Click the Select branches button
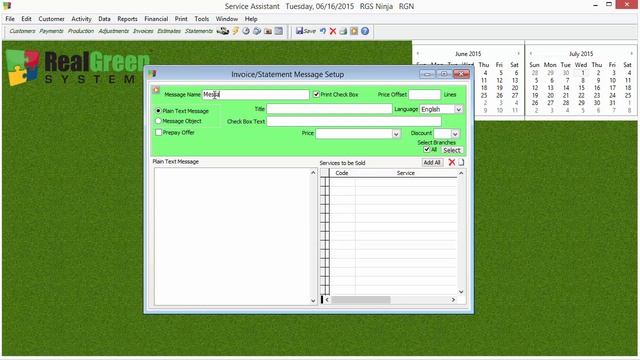Viewport: 640px width, 360px height. point(452,150)
